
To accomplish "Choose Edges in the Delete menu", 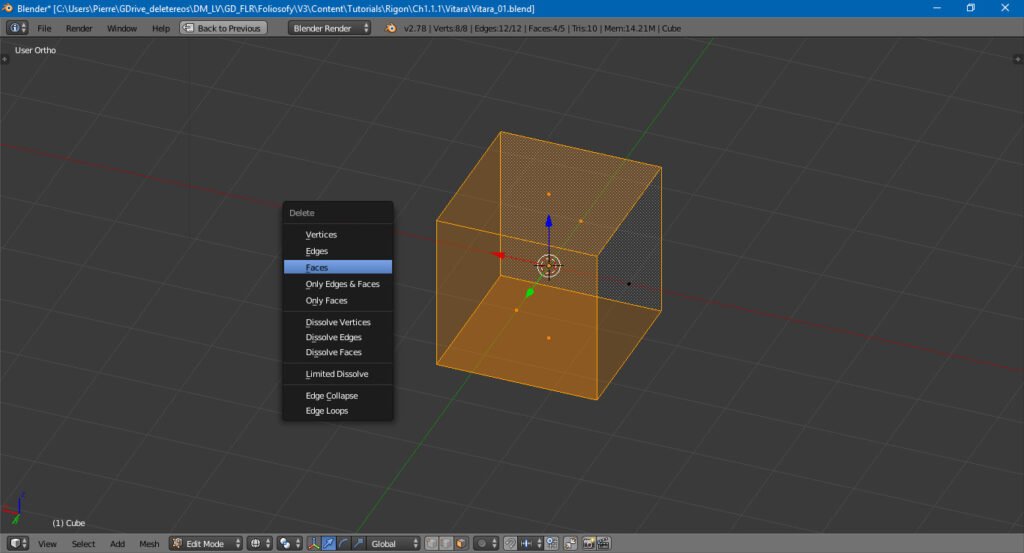I will 338,251.
